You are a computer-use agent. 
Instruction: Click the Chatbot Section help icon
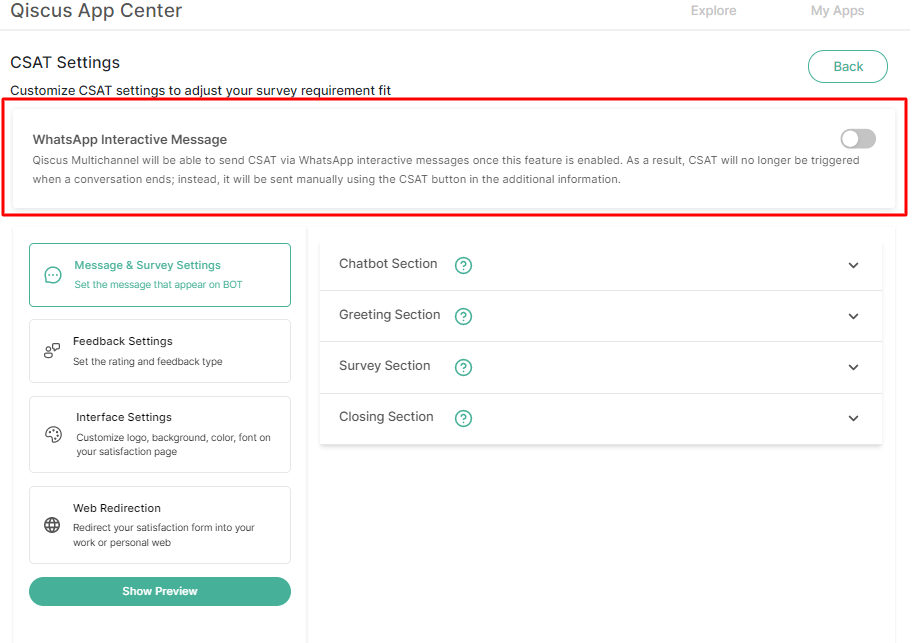point(463,265)
